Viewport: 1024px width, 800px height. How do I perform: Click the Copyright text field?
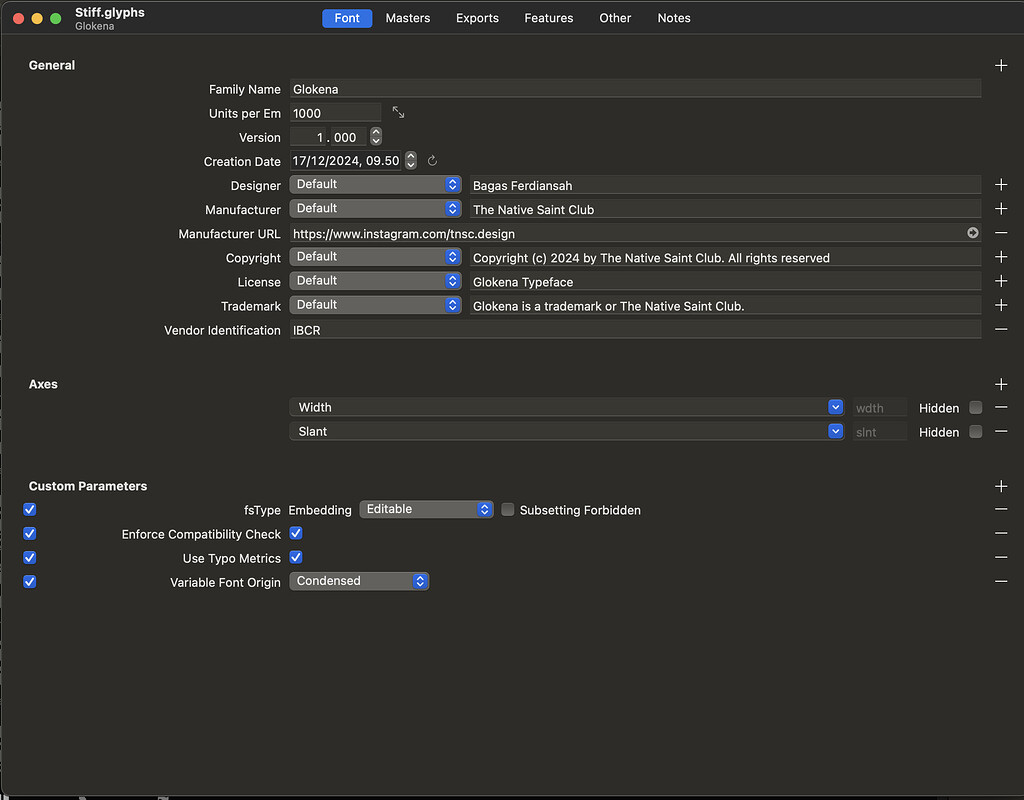click(726, 258)
